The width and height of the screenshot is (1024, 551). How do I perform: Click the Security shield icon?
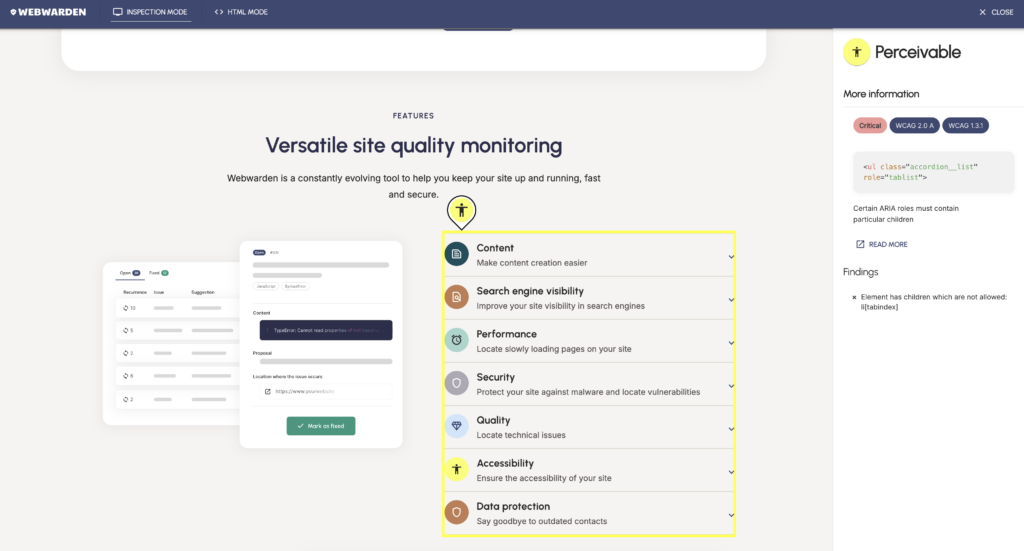[x=456, y=383]
